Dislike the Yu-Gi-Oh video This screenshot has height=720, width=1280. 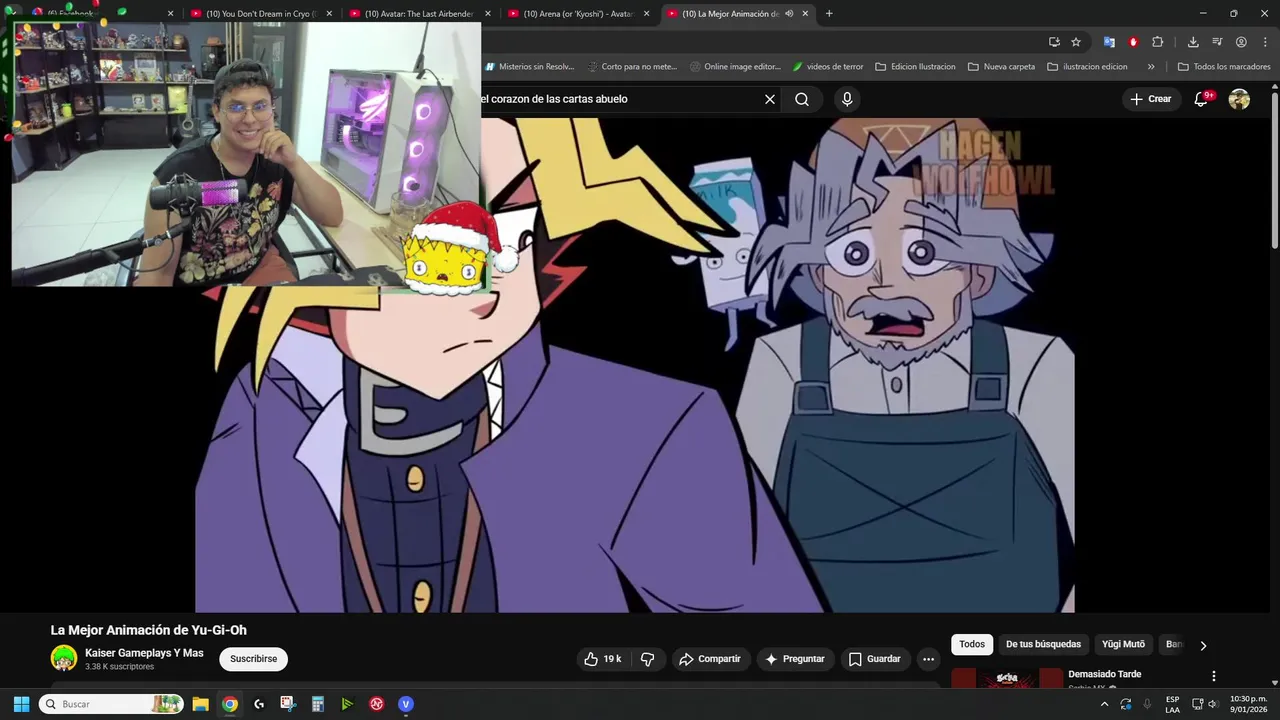coord(647,659)
